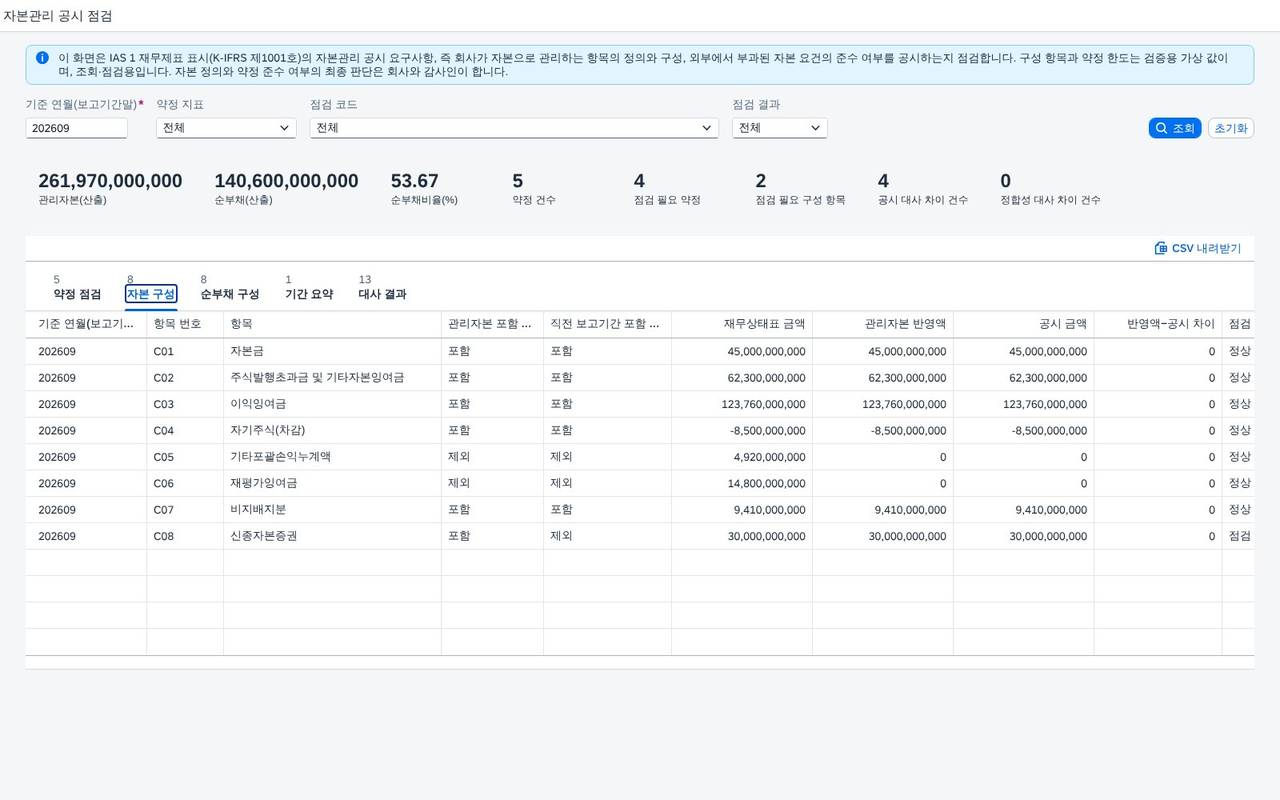Viewport: 1280px width, 800px height.
Task: Select the 기간 요약 tab
Action: pos(309,294)
